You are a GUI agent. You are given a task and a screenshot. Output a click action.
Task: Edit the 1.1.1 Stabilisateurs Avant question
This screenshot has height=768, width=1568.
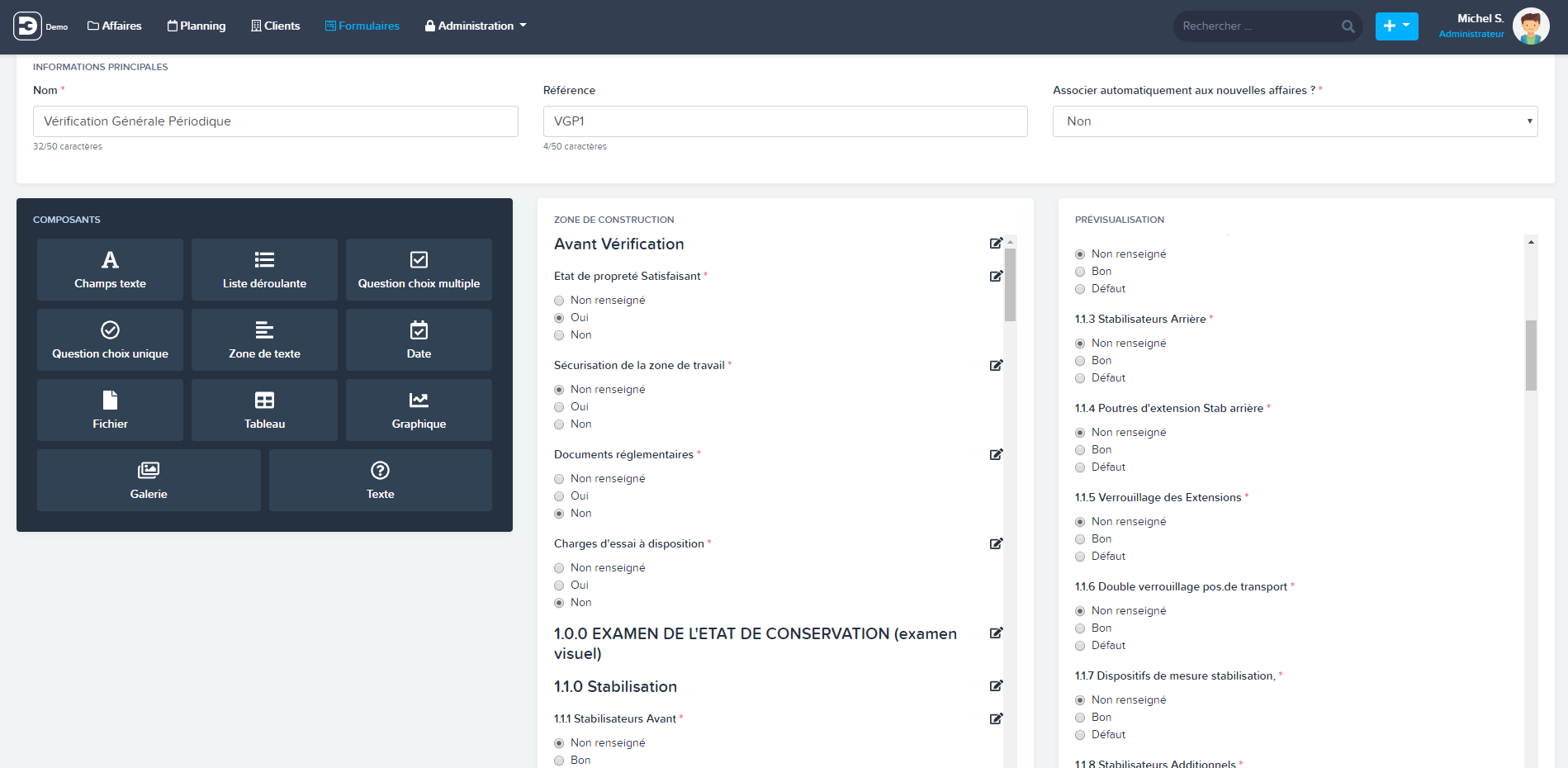(x=996, y=718)
